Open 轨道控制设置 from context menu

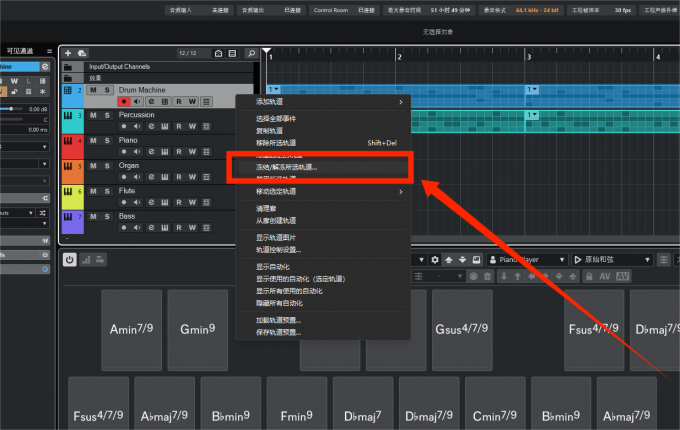point(323,250)
